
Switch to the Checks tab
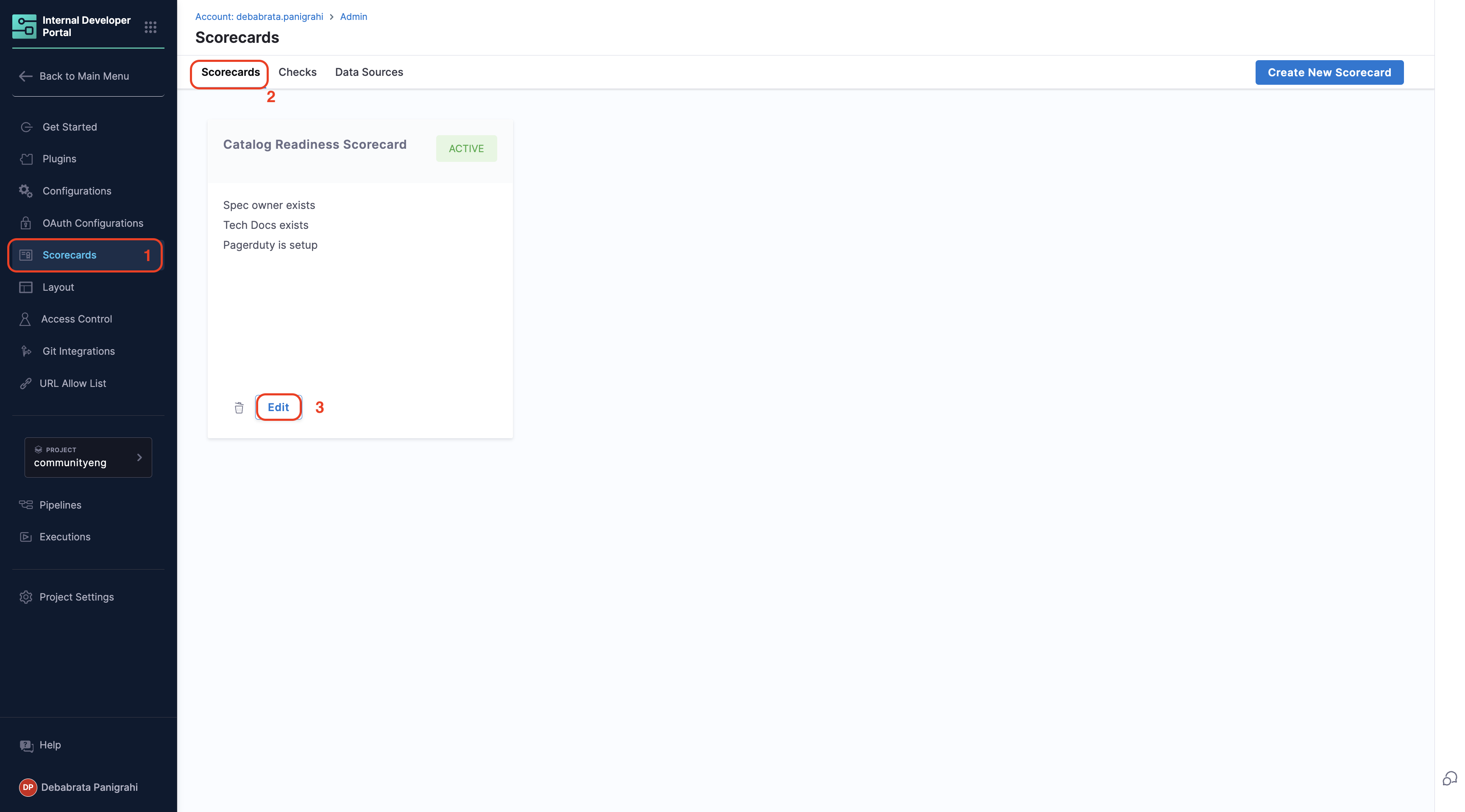click(298, 72)
